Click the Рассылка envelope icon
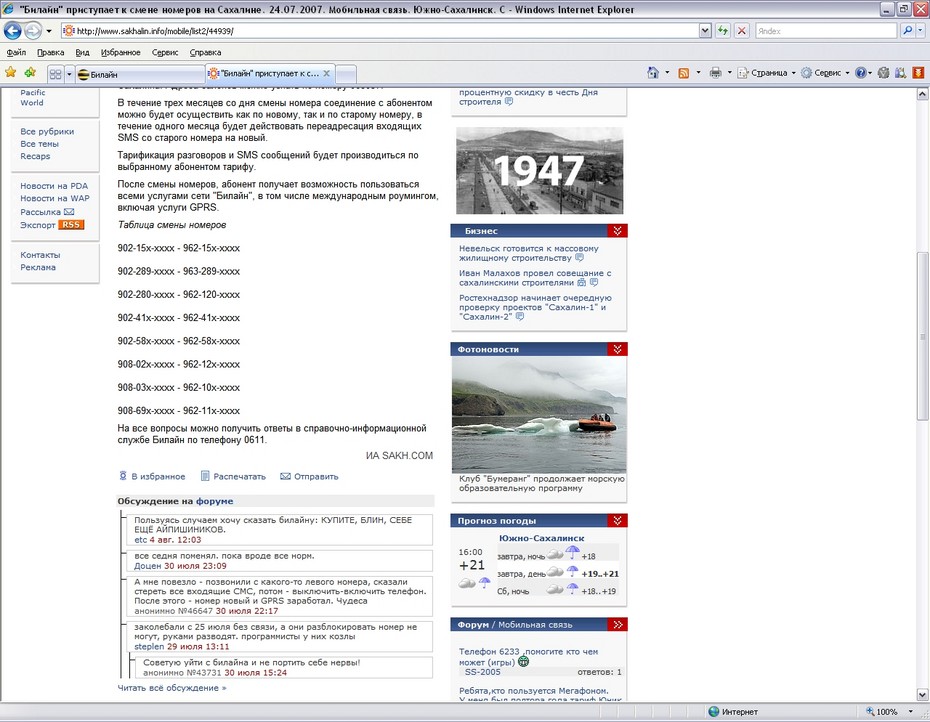930x722 pixels. click(69, 212)
